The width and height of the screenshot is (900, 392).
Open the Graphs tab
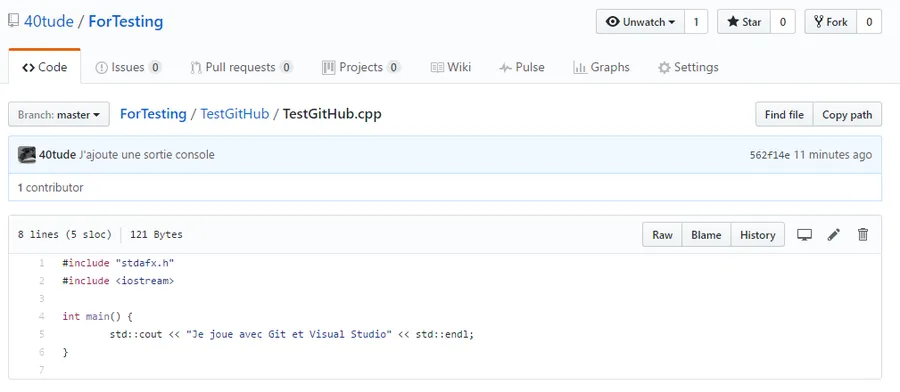coord(602,67)
